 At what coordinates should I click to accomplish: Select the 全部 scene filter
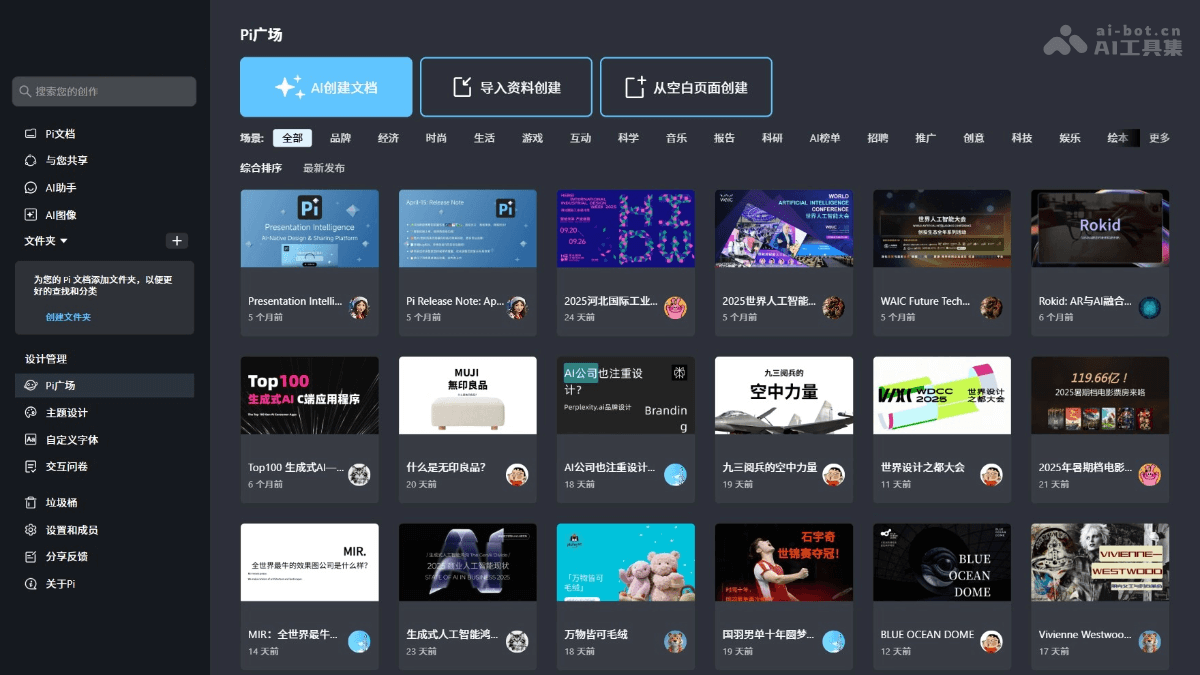[x=293, y=138]
